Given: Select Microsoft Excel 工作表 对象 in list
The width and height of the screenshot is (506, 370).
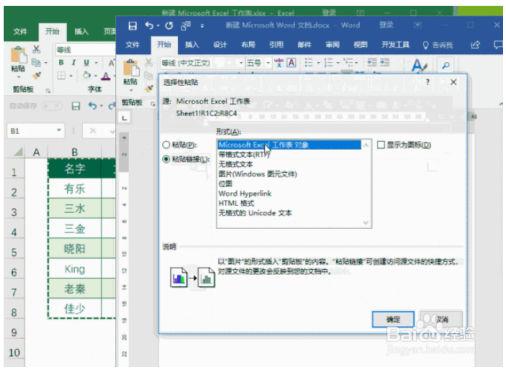Looking at the screenshot, I should coord(289,145).
